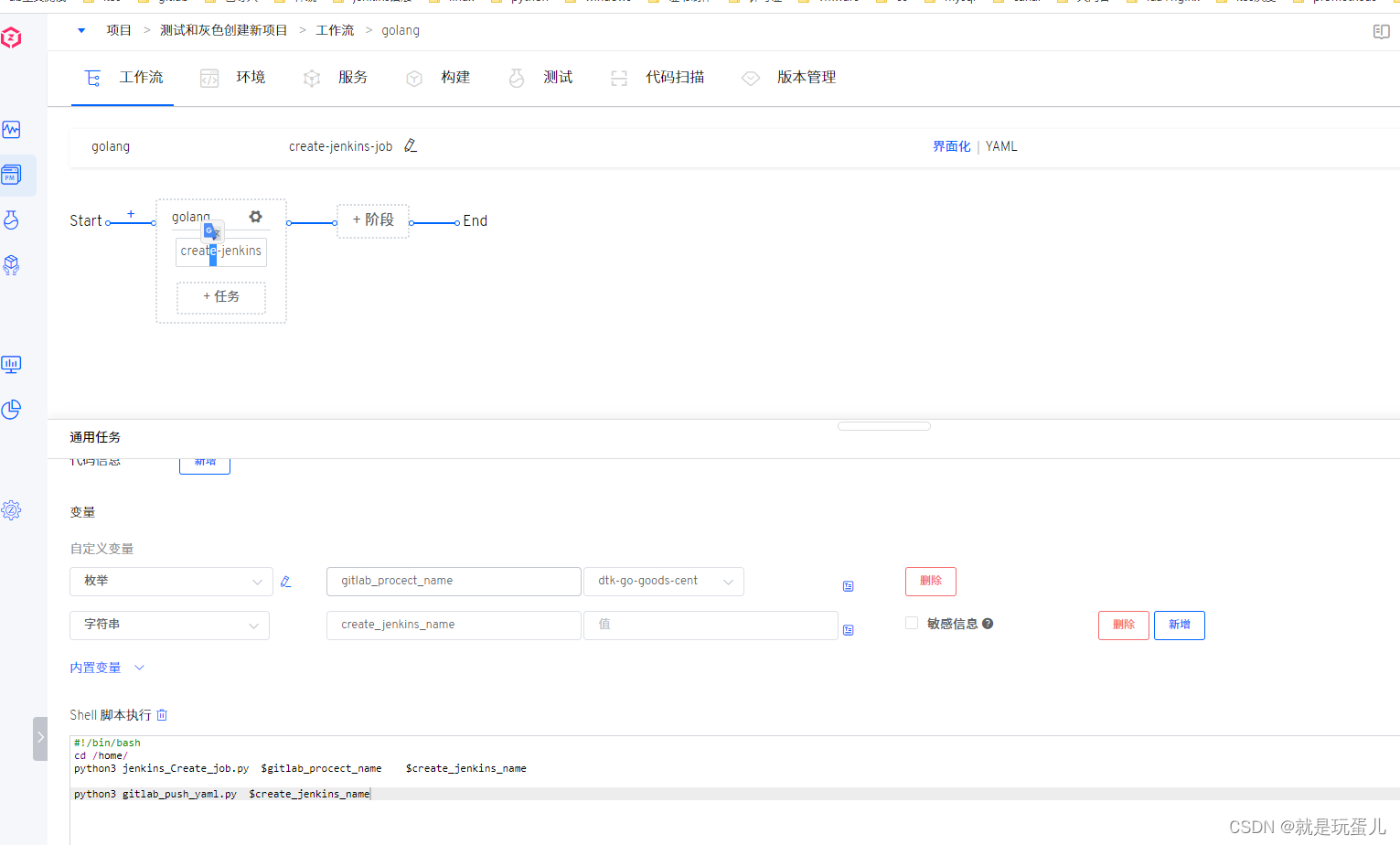Open the pie chart statistics sidebar icon
This screenshot has height=845, width=1400.
click(x=11, y=409)
